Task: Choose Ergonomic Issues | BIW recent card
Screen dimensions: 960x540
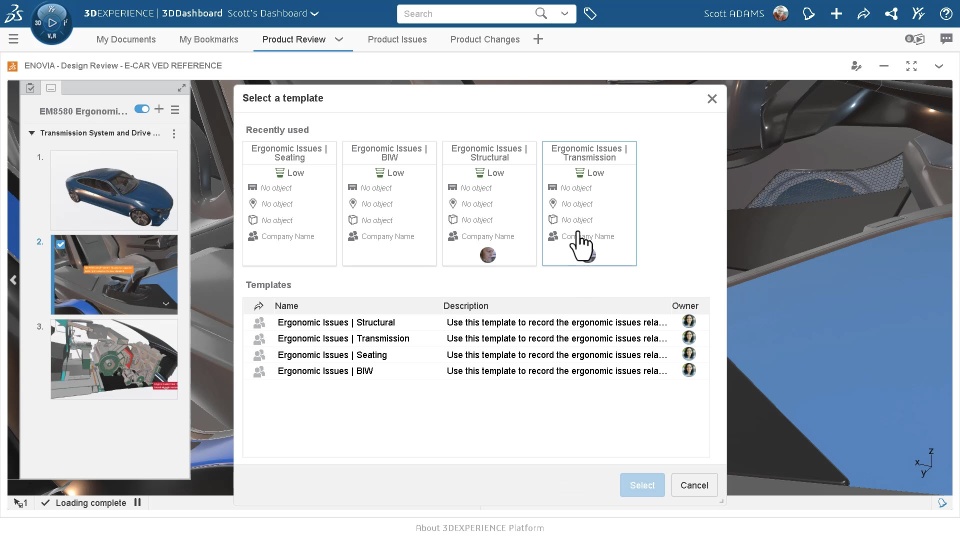Action: tap(389, 203)
